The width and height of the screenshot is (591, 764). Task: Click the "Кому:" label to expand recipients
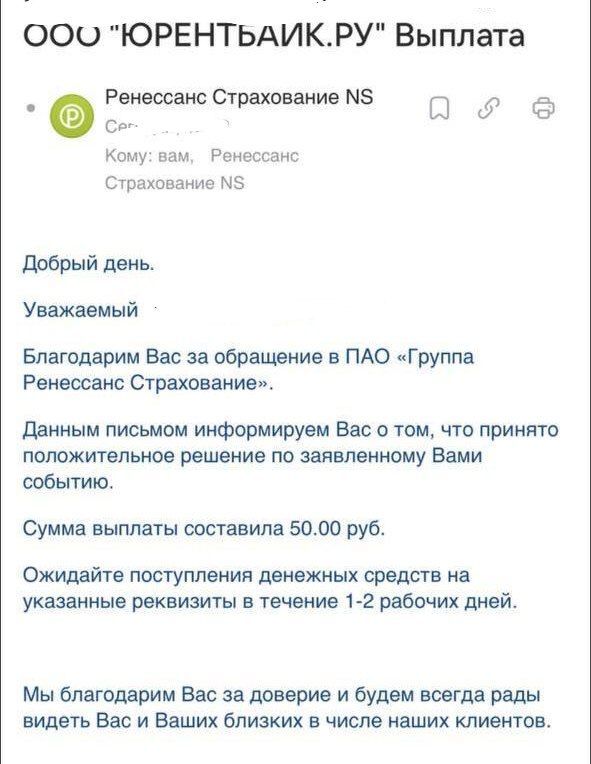pyautogui.click(x=130, y=156)
